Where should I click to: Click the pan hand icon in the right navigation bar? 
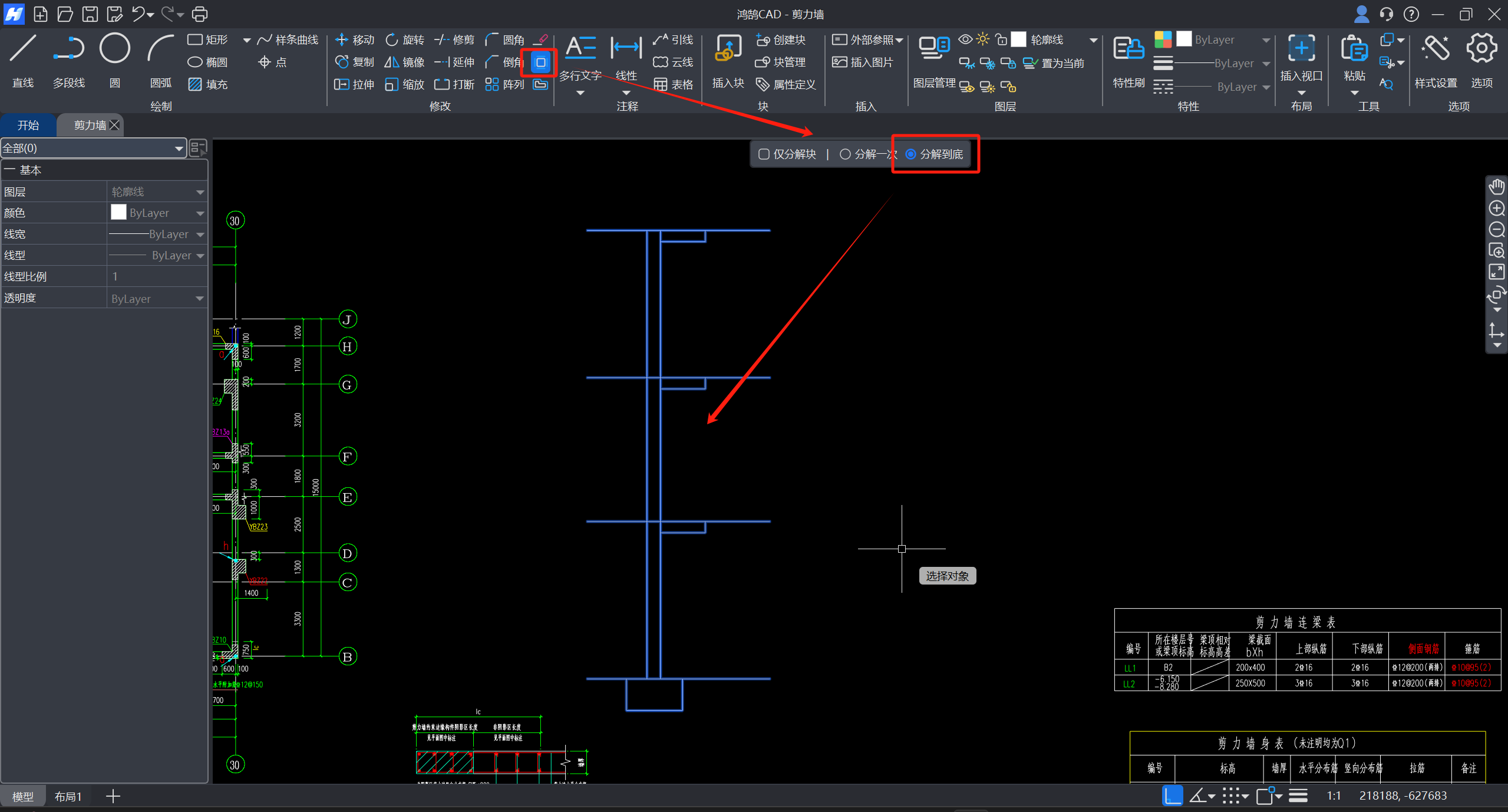coord(1496,187)
